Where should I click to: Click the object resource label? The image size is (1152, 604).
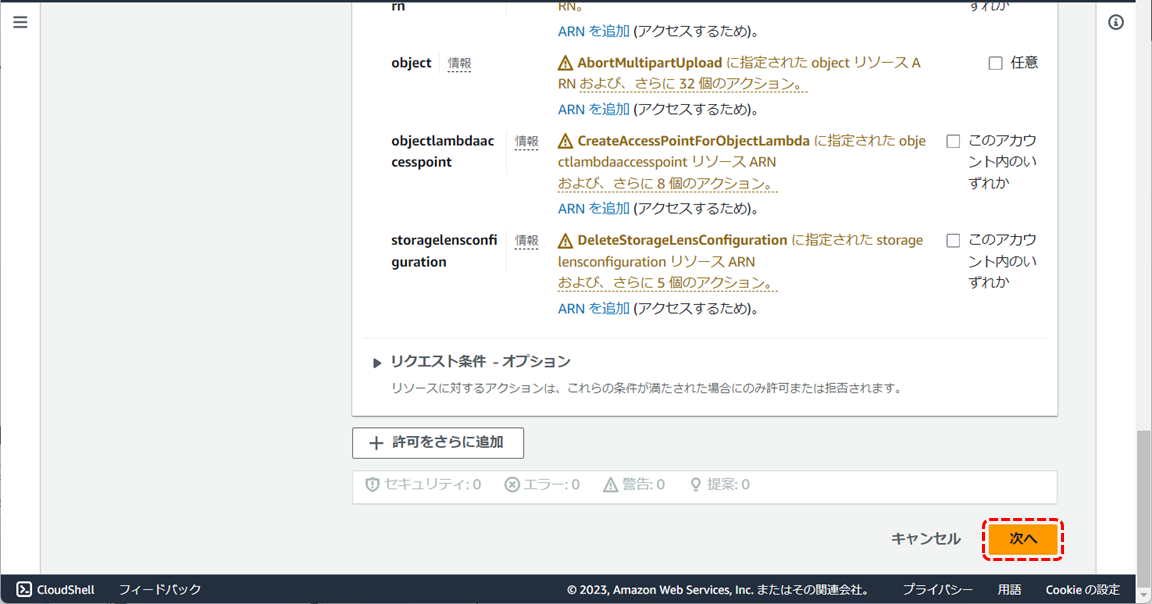click(x=411, y=63)
